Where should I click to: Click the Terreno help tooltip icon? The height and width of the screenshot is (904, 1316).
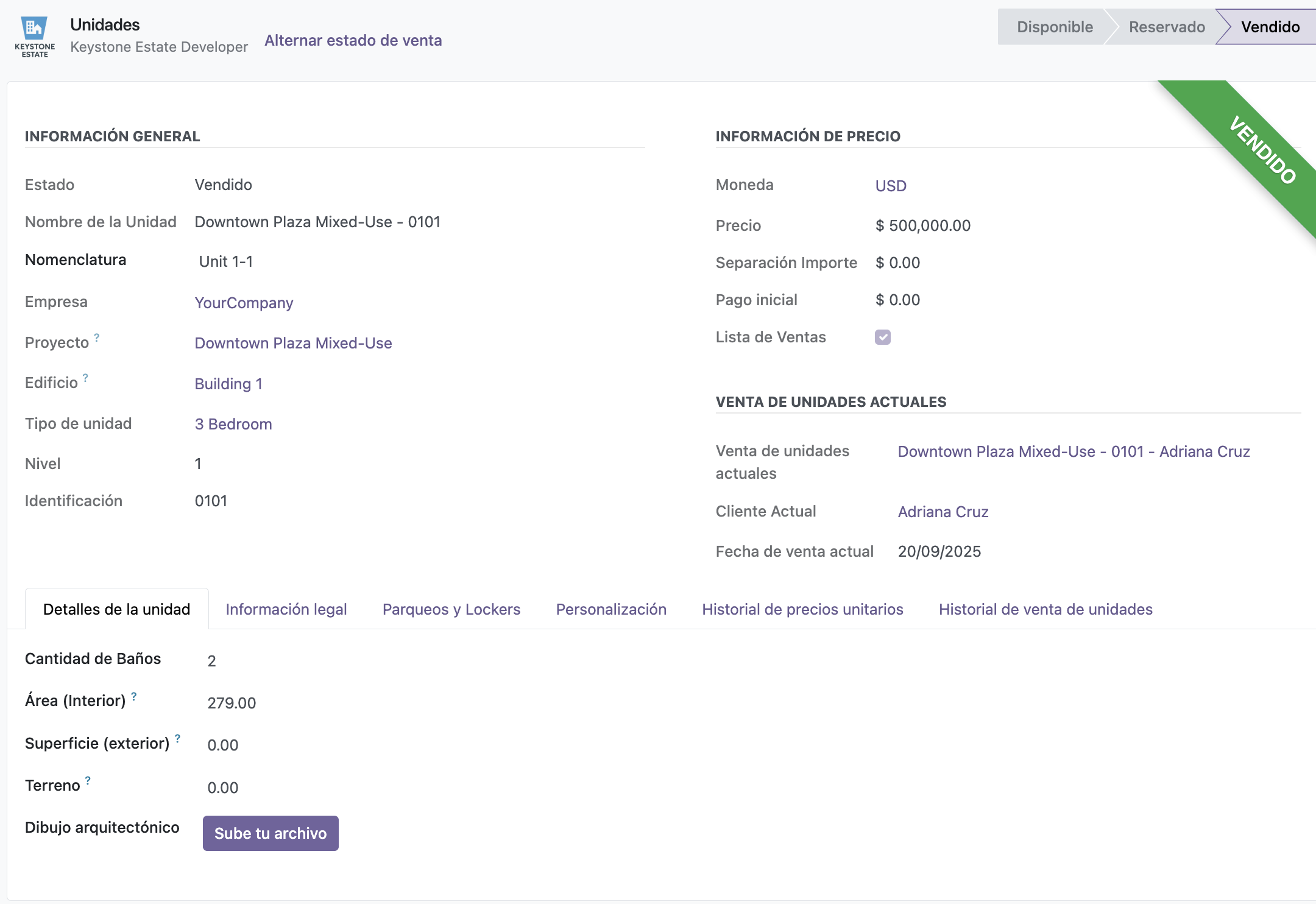coord(88,780)
